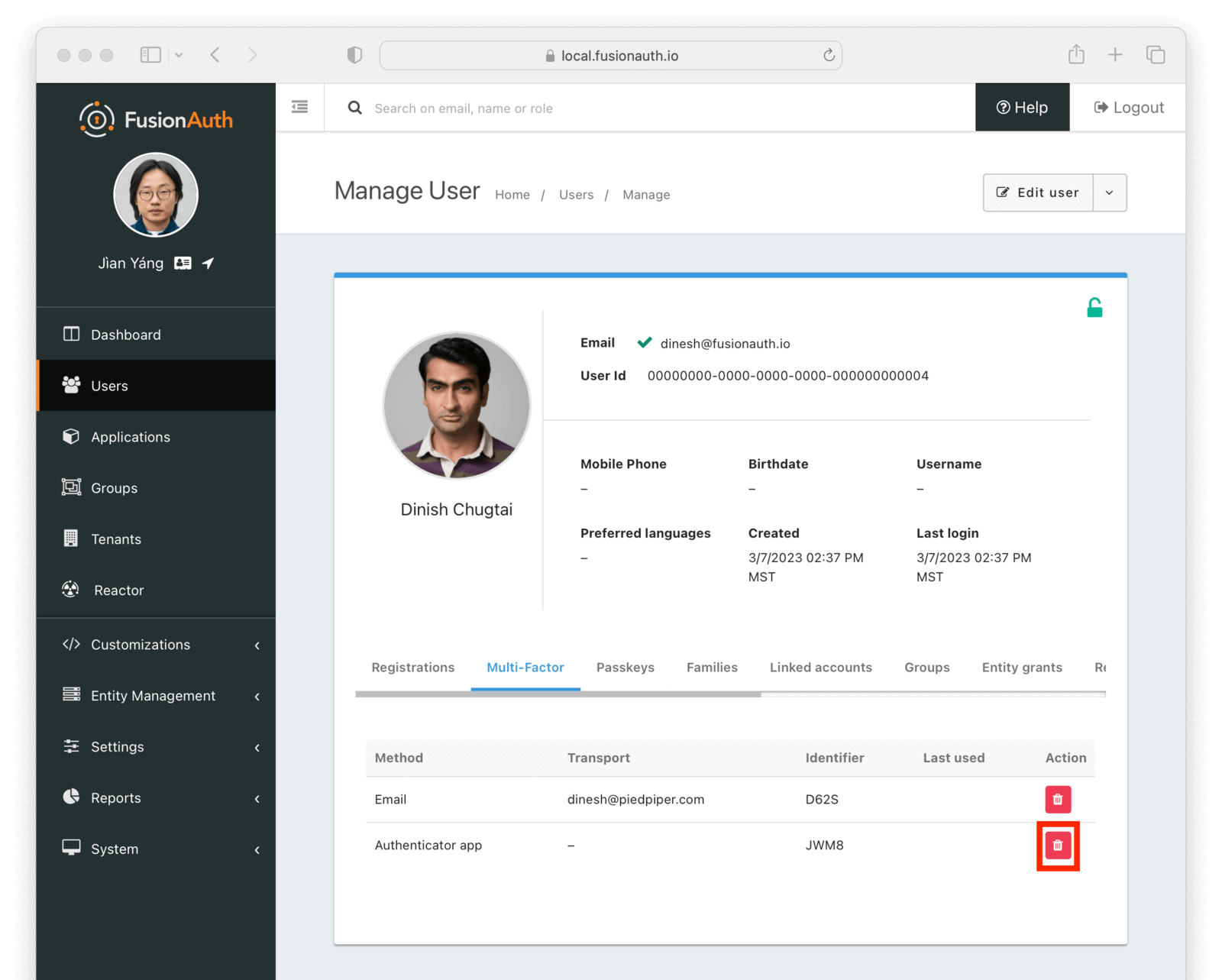The height and width of the screenshot is (980, 1222).
Task: Click the System monitor icon
Action: coord(71,848)
